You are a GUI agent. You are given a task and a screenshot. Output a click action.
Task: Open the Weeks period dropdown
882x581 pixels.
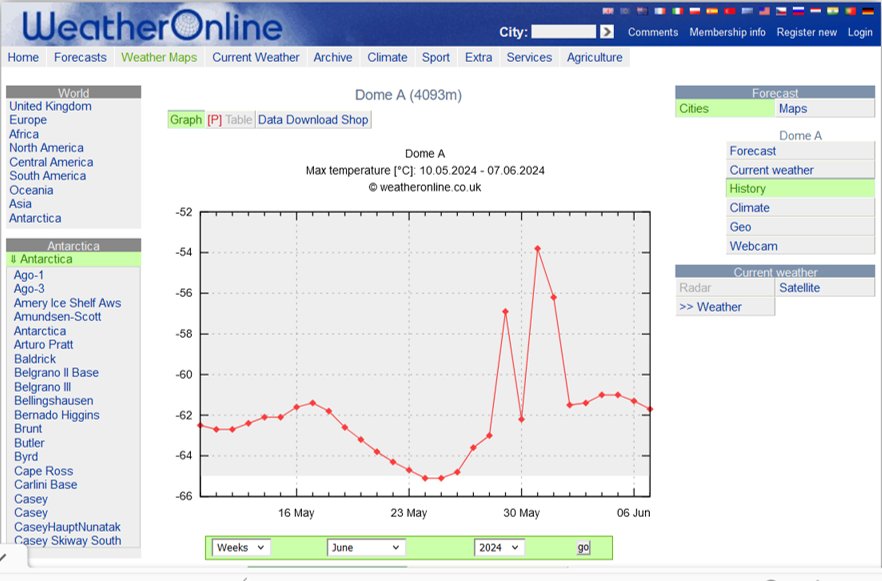(x=241, y=547)
